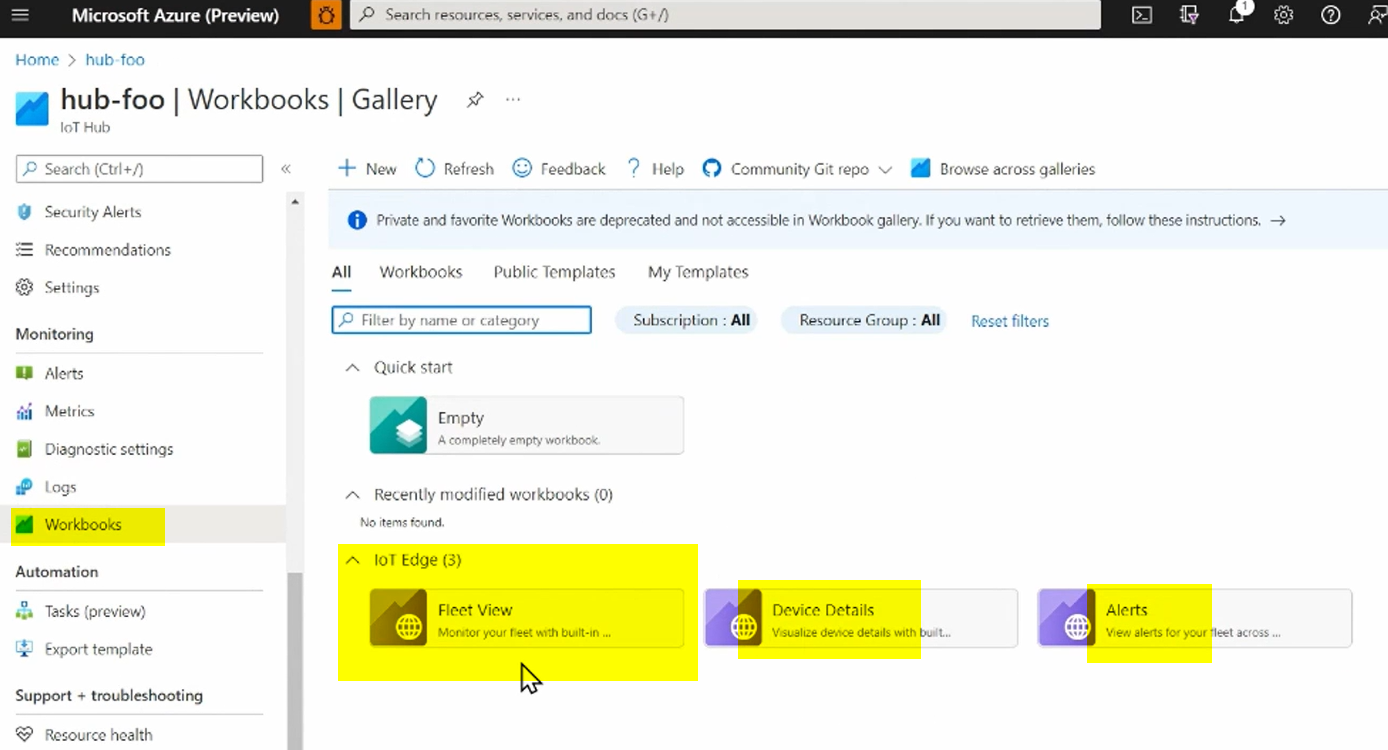Click the orange preview bug icon
Viewport: 1388px width, 750px height.
click(326, 15)
